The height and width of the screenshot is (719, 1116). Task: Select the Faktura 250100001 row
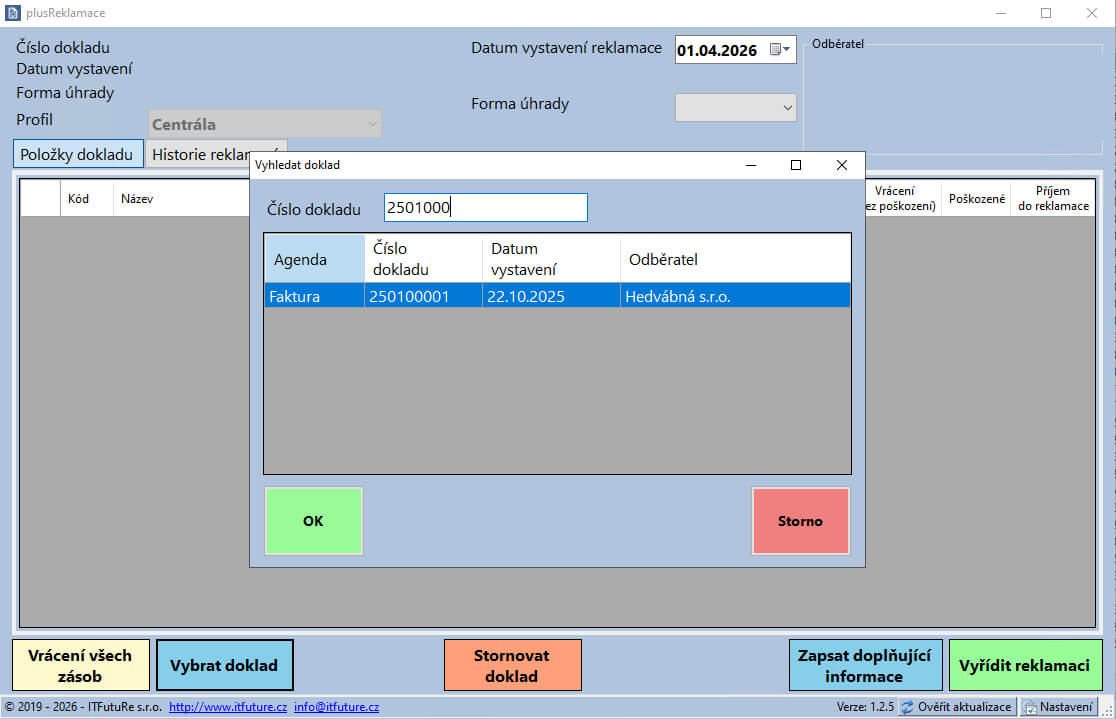click(x=557, y=296)
